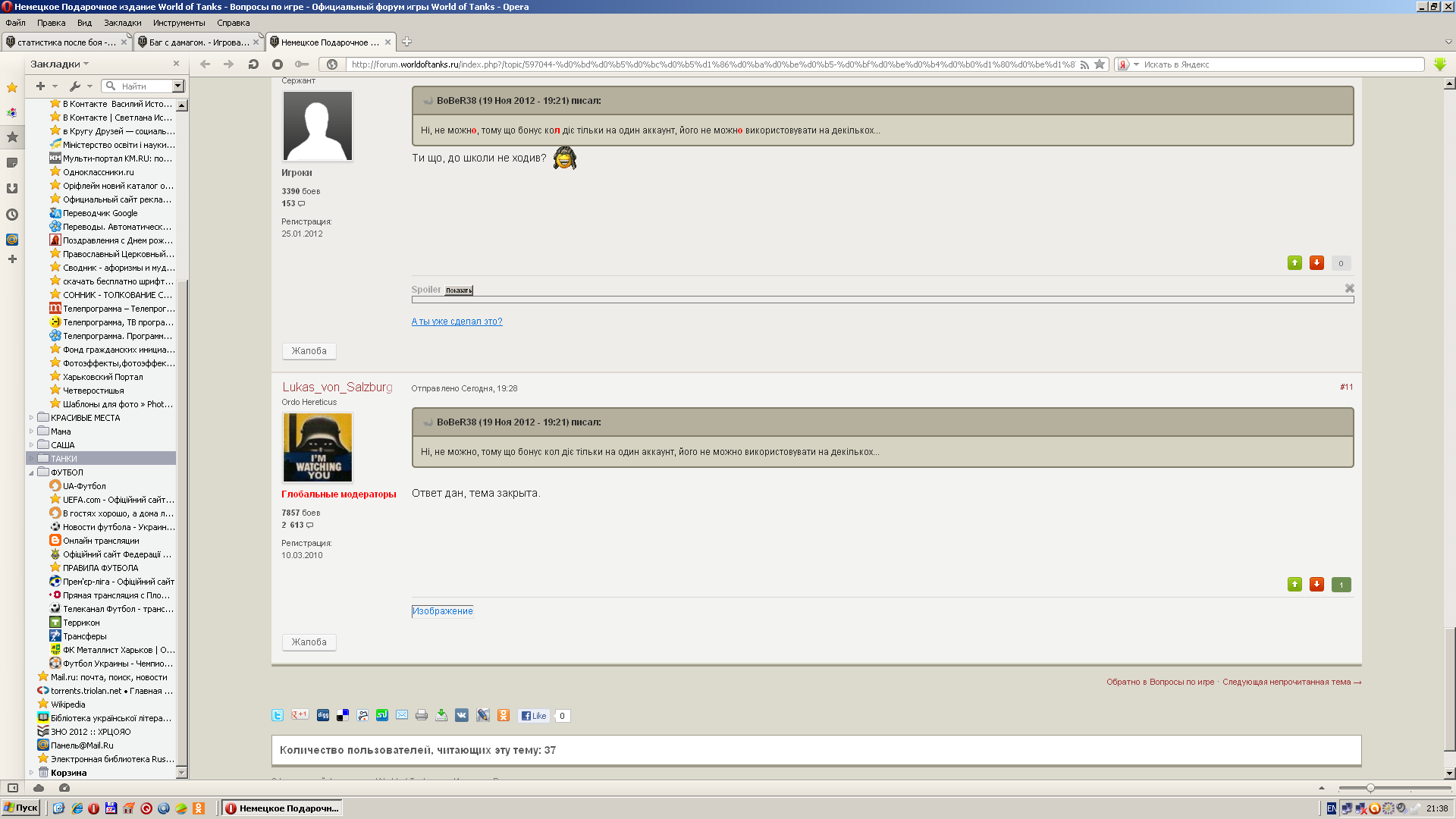1456x819 pixels.
Task: Click the Spoiler show button
Action: point(459,290)
